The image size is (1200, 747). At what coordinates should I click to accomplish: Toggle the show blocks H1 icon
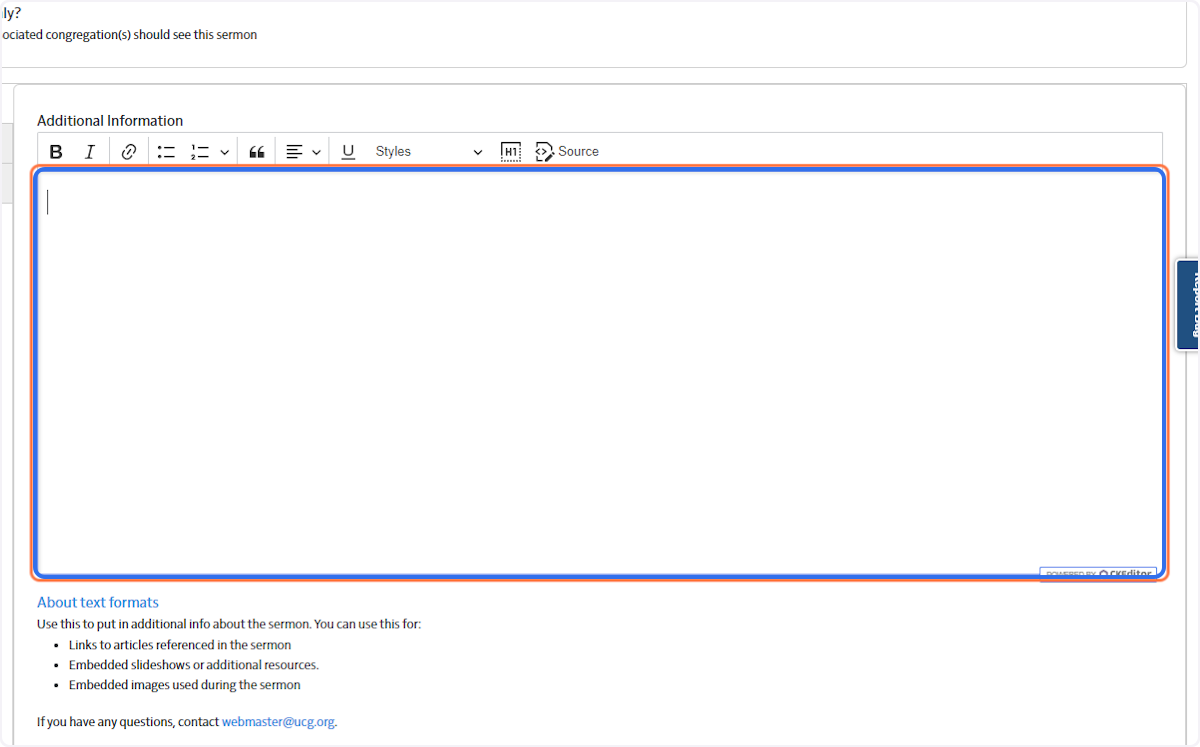(510, 152)
